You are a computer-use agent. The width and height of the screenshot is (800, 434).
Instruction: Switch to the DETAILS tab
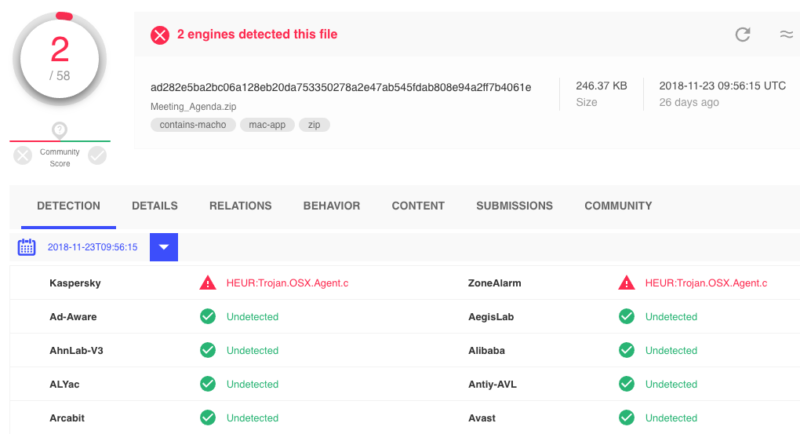coord(154,206)
